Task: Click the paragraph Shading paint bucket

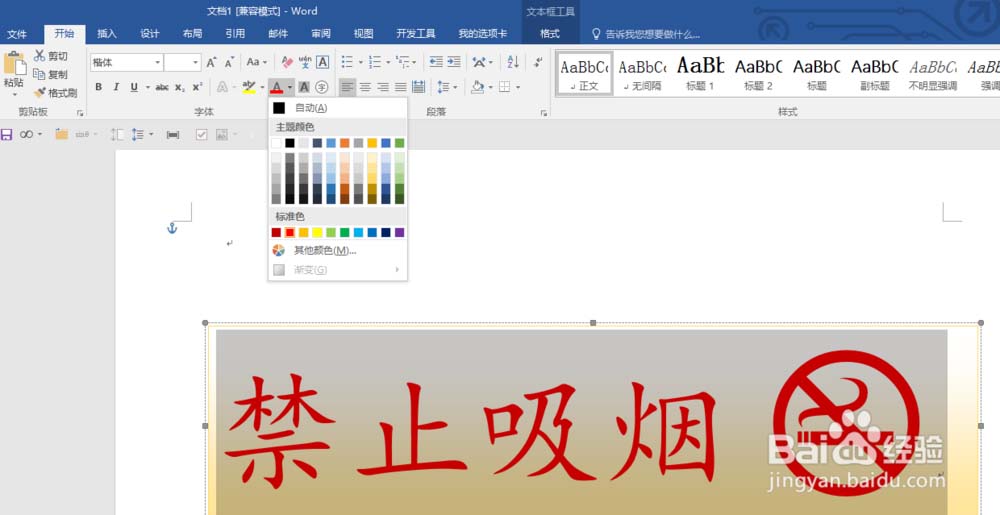Action: (478, 87)
